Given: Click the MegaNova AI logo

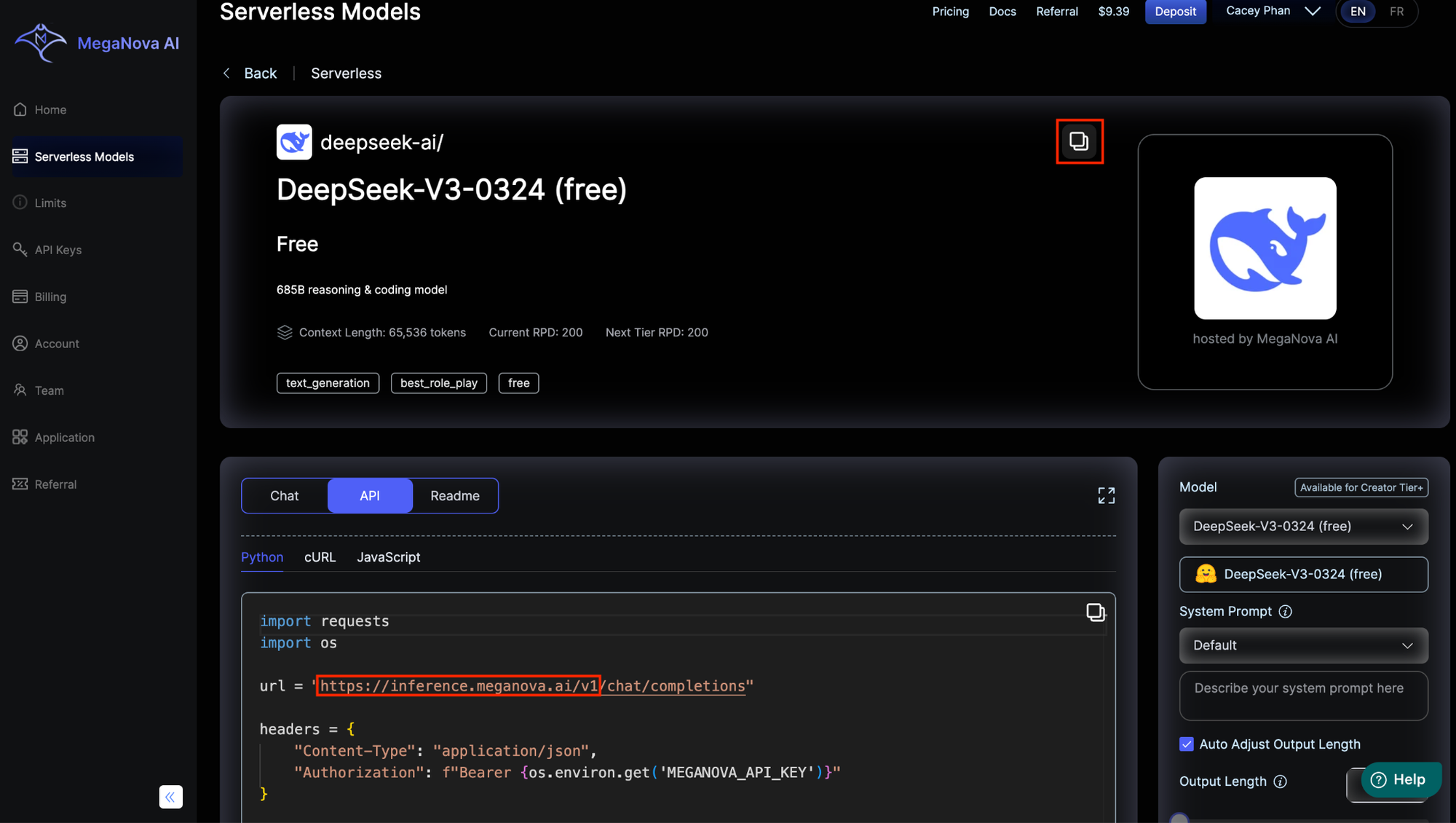Looking at the screenshot, I should pos(97,43).
